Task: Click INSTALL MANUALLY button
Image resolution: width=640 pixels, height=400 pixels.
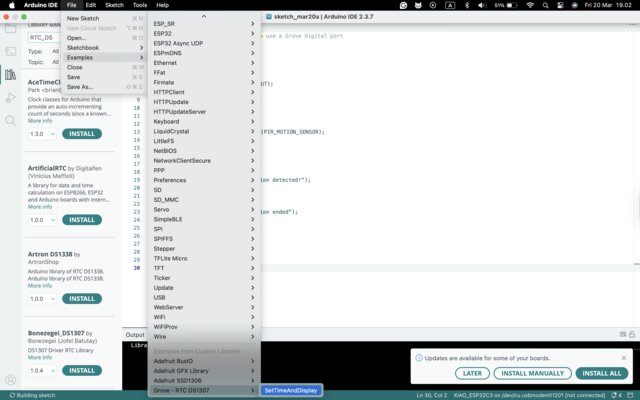Action: pyautogui.click(x=533, y=373)
